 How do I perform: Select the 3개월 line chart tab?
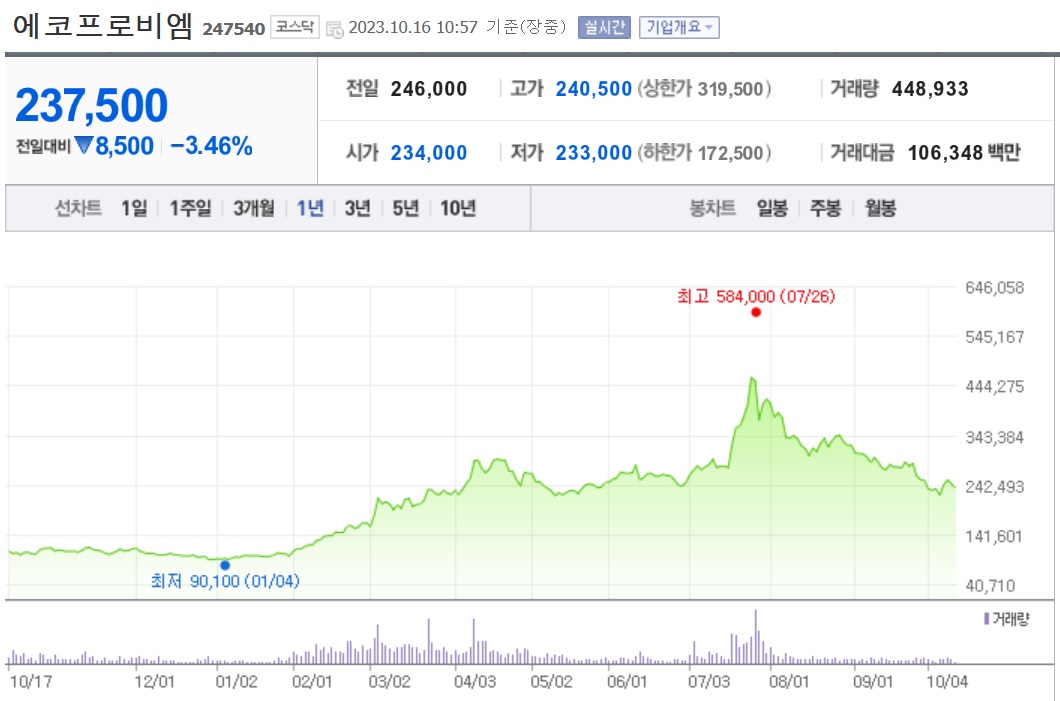click(254, 208)
